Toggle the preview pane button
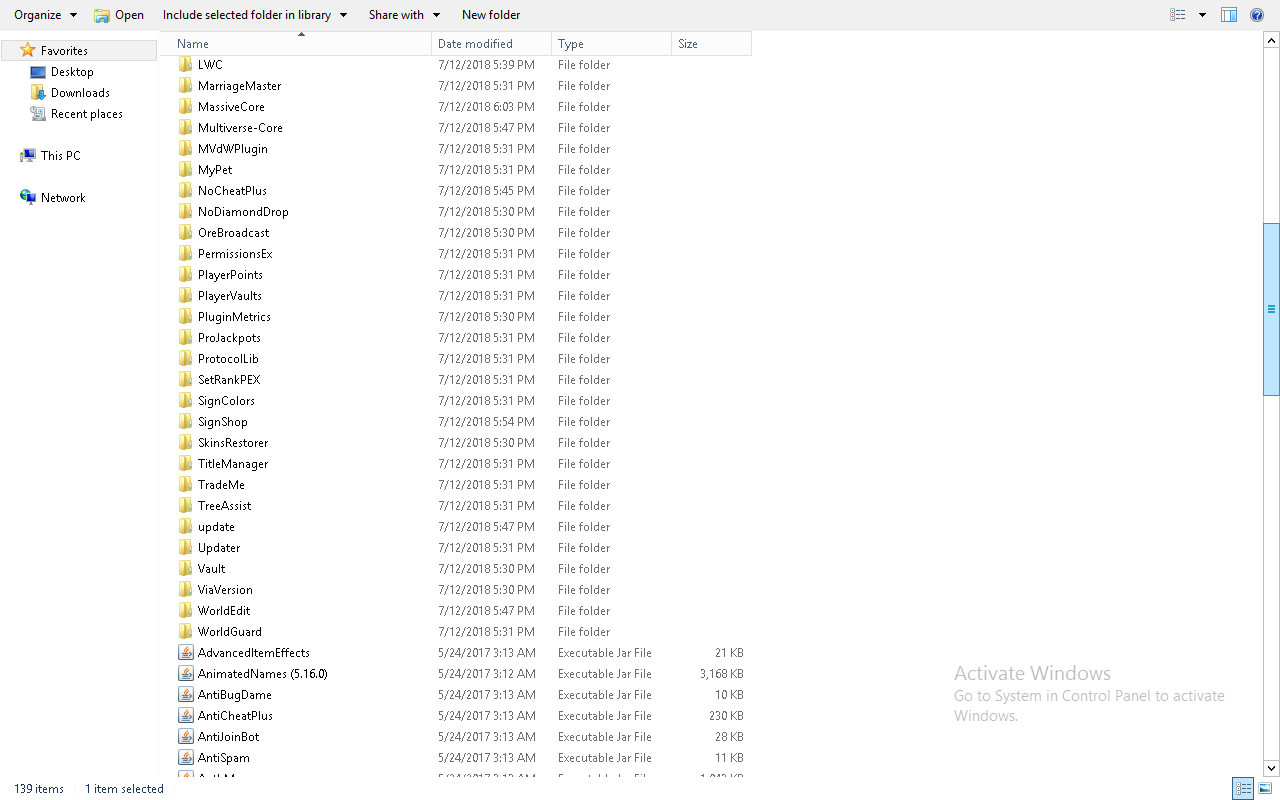The image size is (1280, 800). pyautogui.click(x=1229, y=15)
